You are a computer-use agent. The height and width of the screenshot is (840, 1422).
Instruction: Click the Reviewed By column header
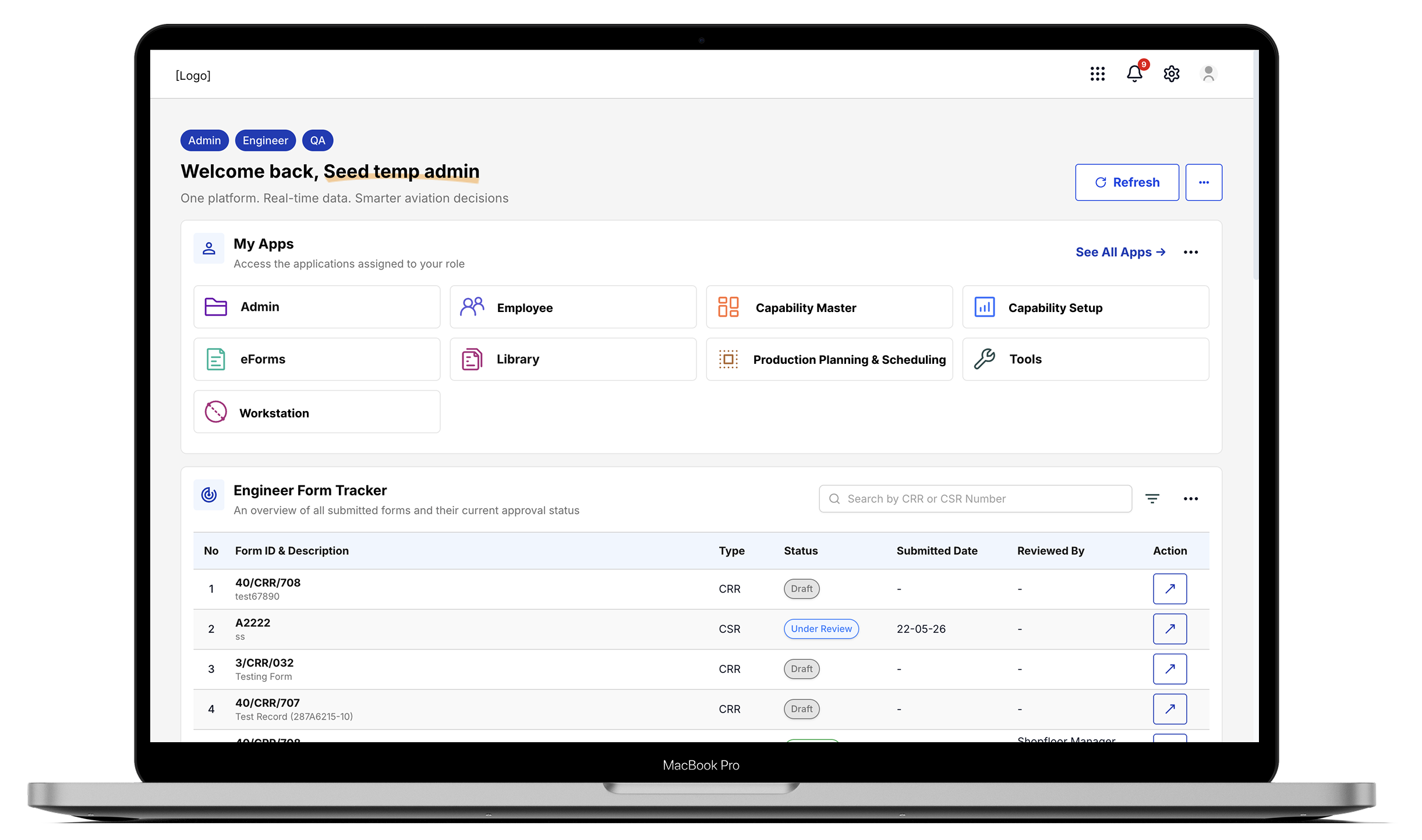[x=1050, y=551]
